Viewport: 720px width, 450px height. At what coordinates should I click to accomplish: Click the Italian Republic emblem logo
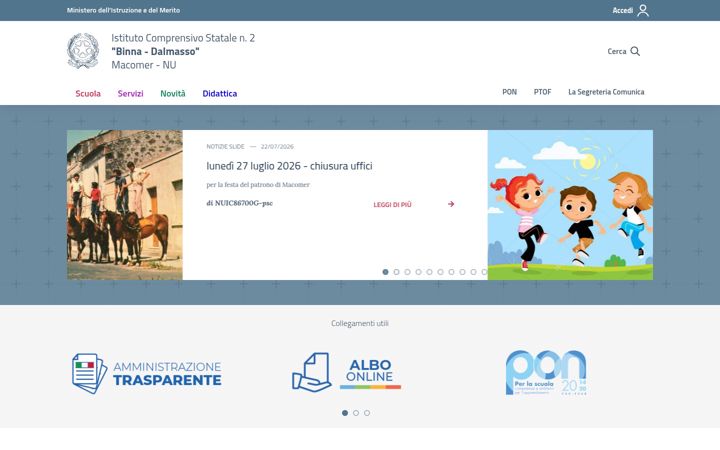point(83,51)
